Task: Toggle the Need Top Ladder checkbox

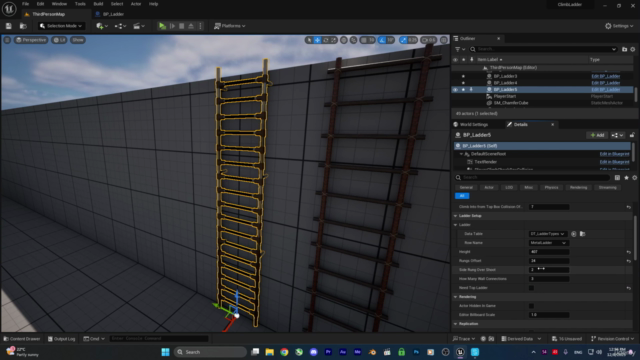Action: click(x=531, y=288)
